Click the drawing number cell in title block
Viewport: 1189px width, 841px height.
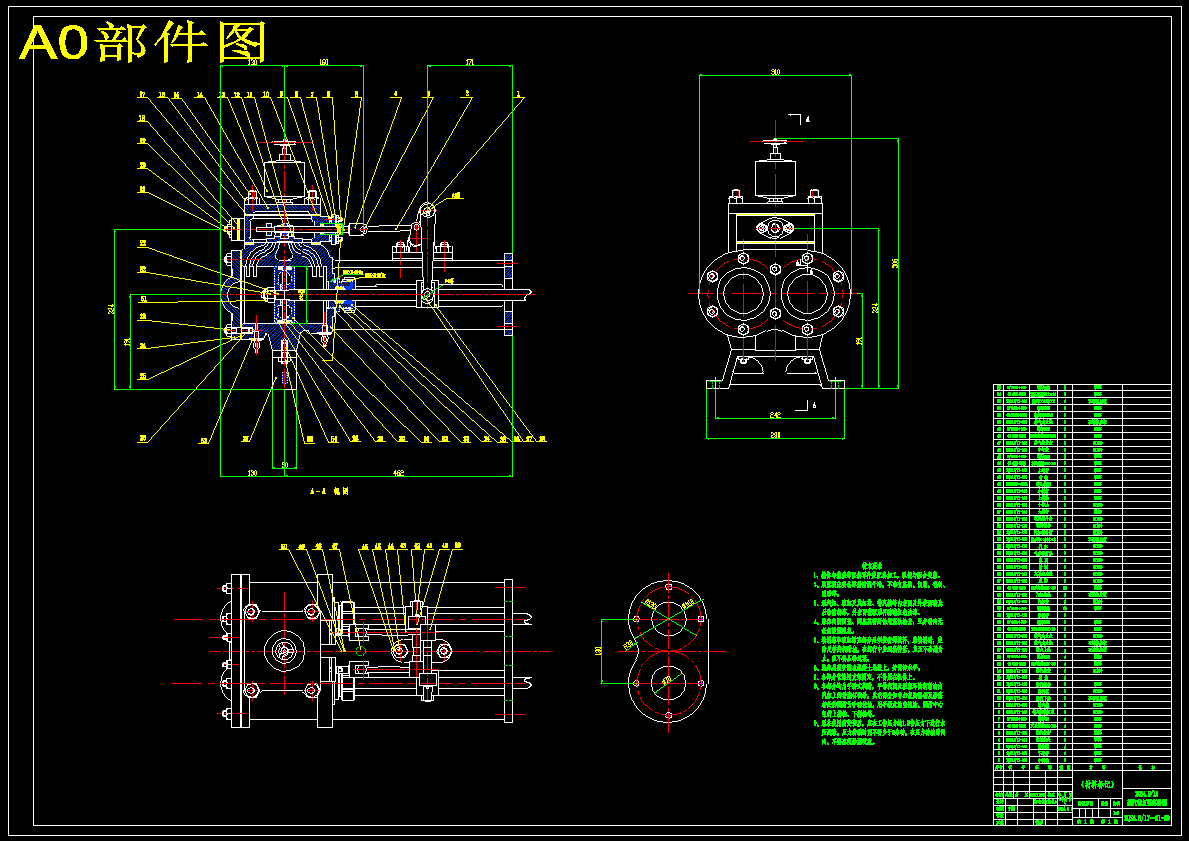[x=1147, y=818]
